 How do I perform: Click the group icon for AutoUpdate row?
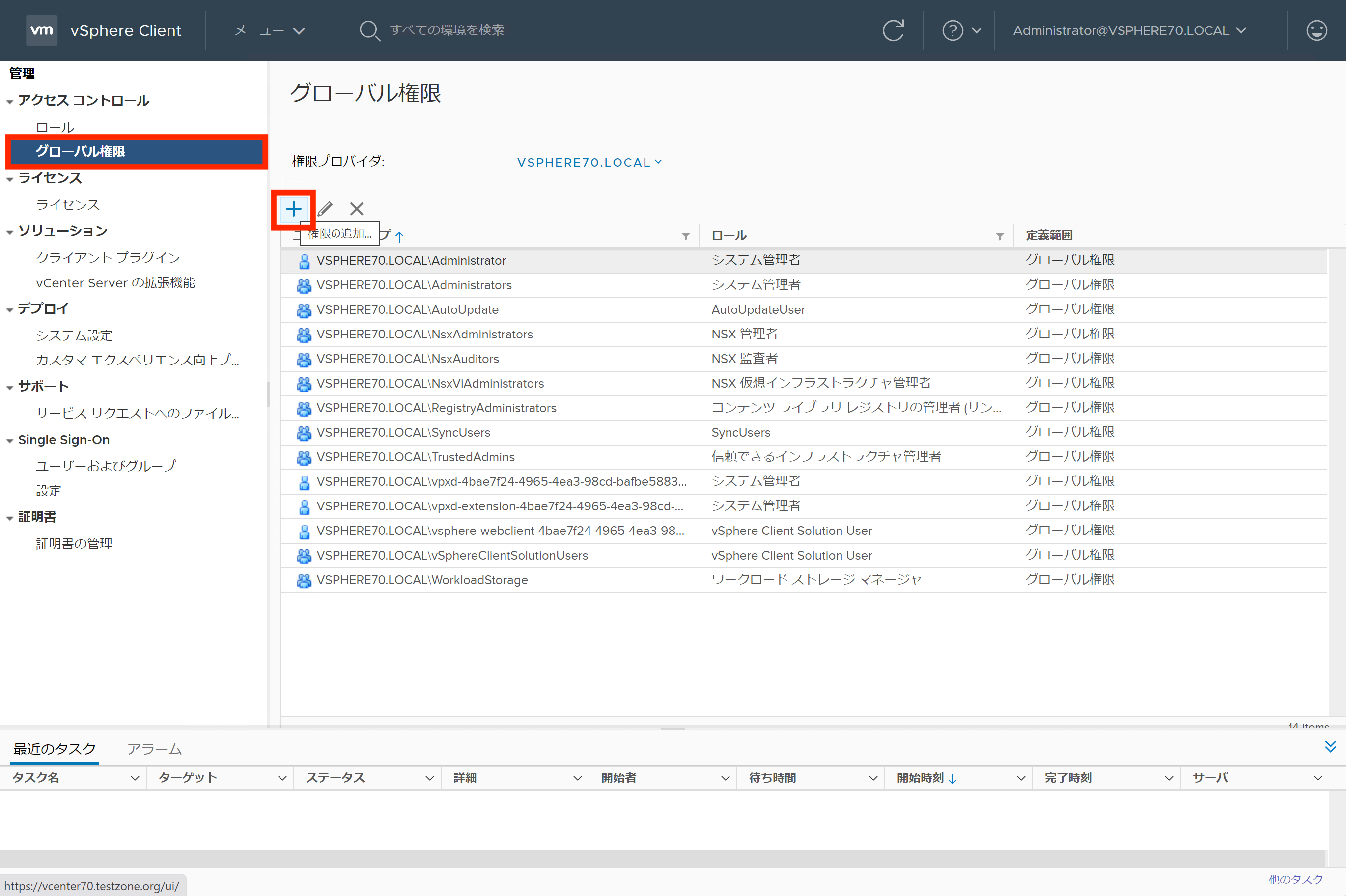click(304, 310)
